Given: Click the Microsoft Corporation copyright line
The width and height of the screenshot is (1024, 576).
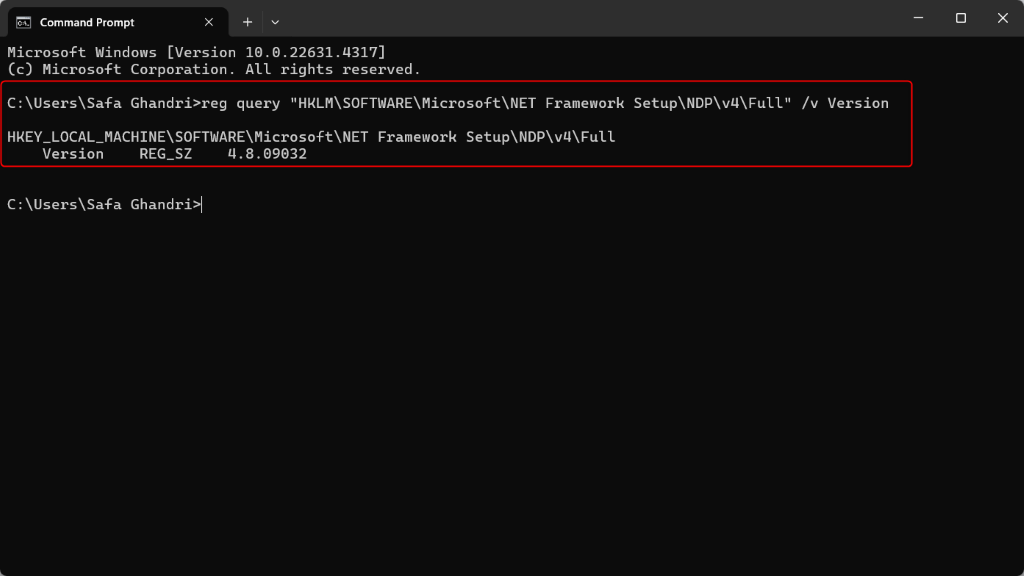Looking at the screenshot, I should (x=214, y=69).
